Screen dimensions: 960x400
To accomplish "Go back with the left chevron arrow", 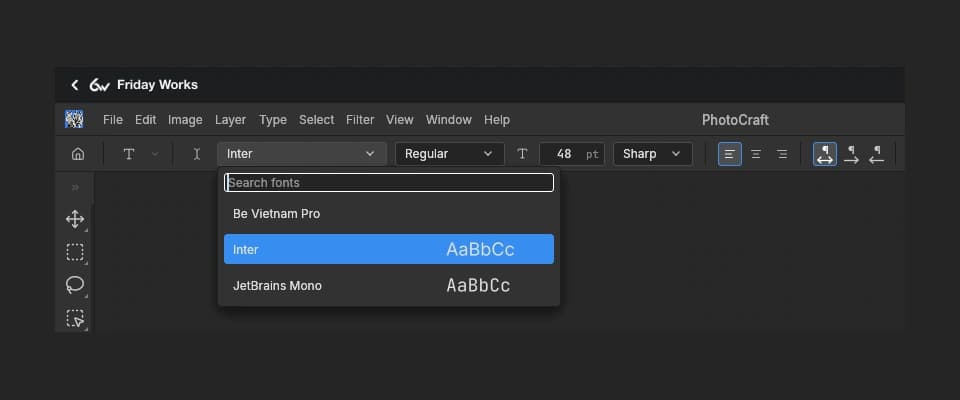I will 75,85.
